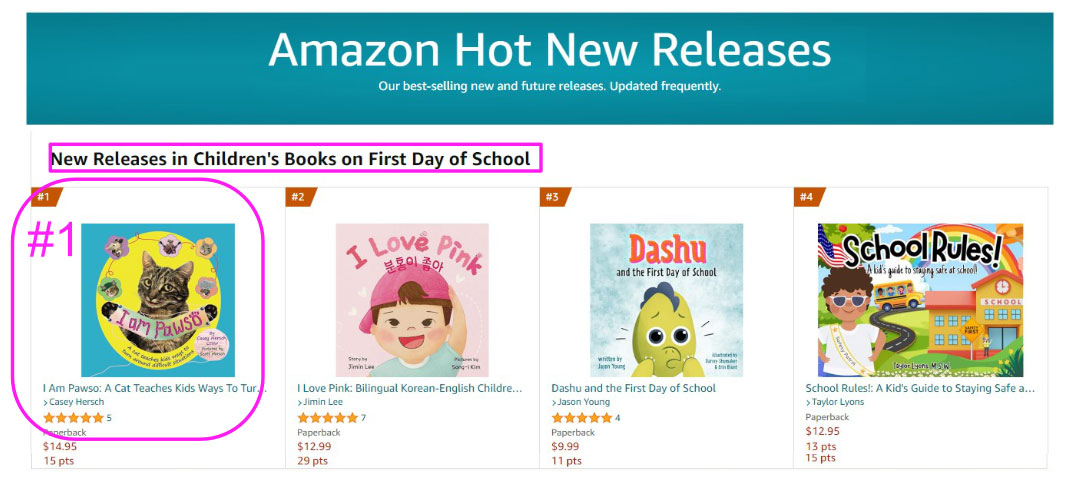This screenshot has width=1080, height=477.
Task: Open the School Rules! Kid's Guide title
Action: pyautogui.click(x=919, y=388)
